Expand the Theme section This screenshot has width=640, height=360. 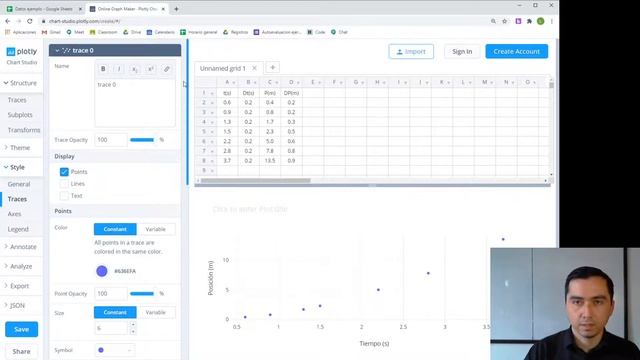(18, 147)
